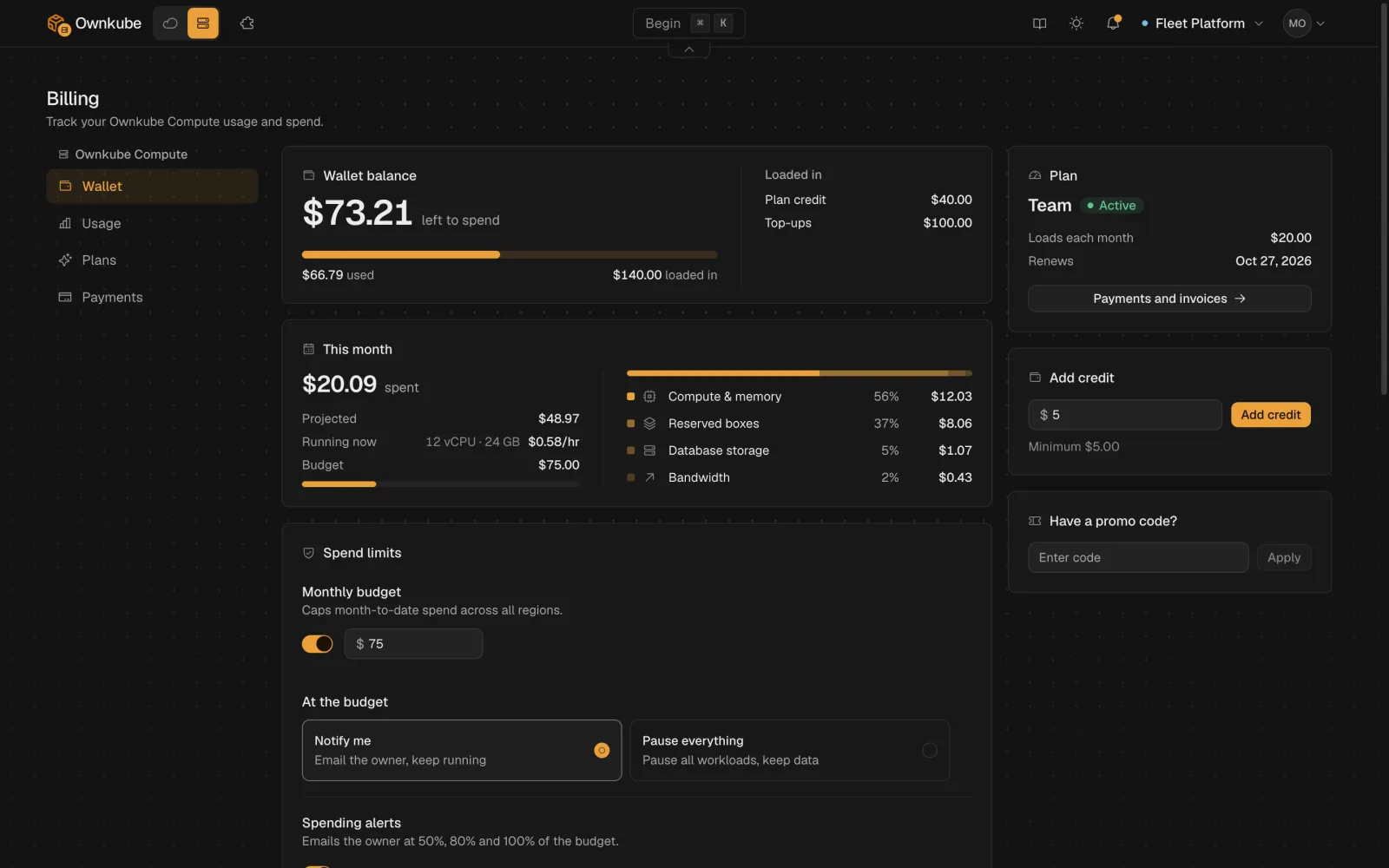
Task: Click the spending breakdown stacked bar
Action: pos(800,373)
